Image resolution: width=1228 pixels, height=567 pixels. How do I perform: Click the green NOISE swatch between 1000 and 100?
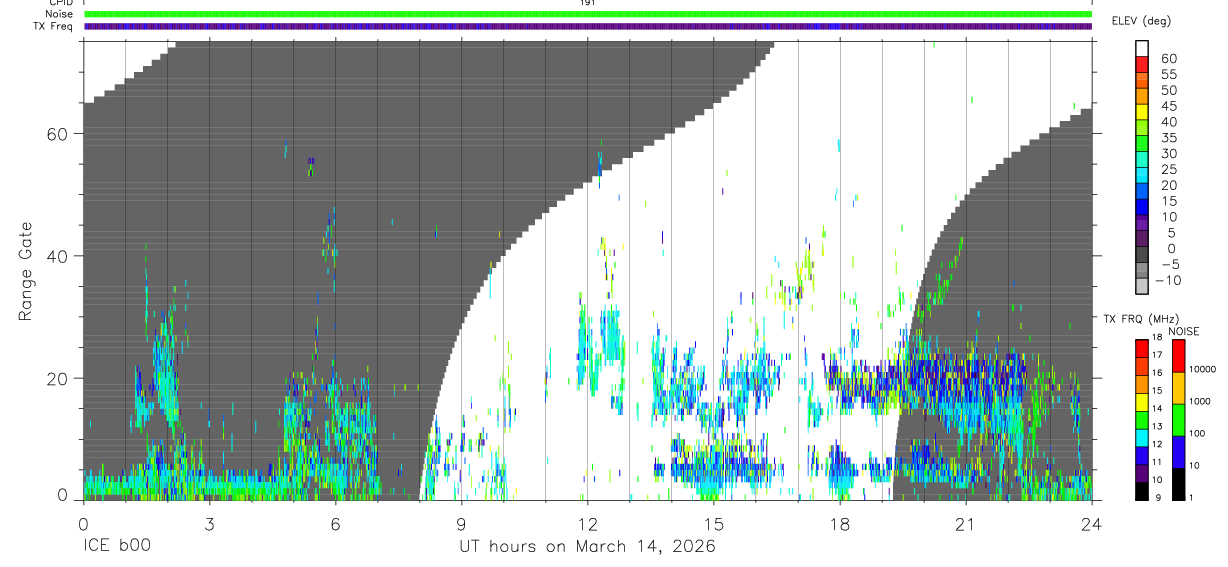(1179, 420)
